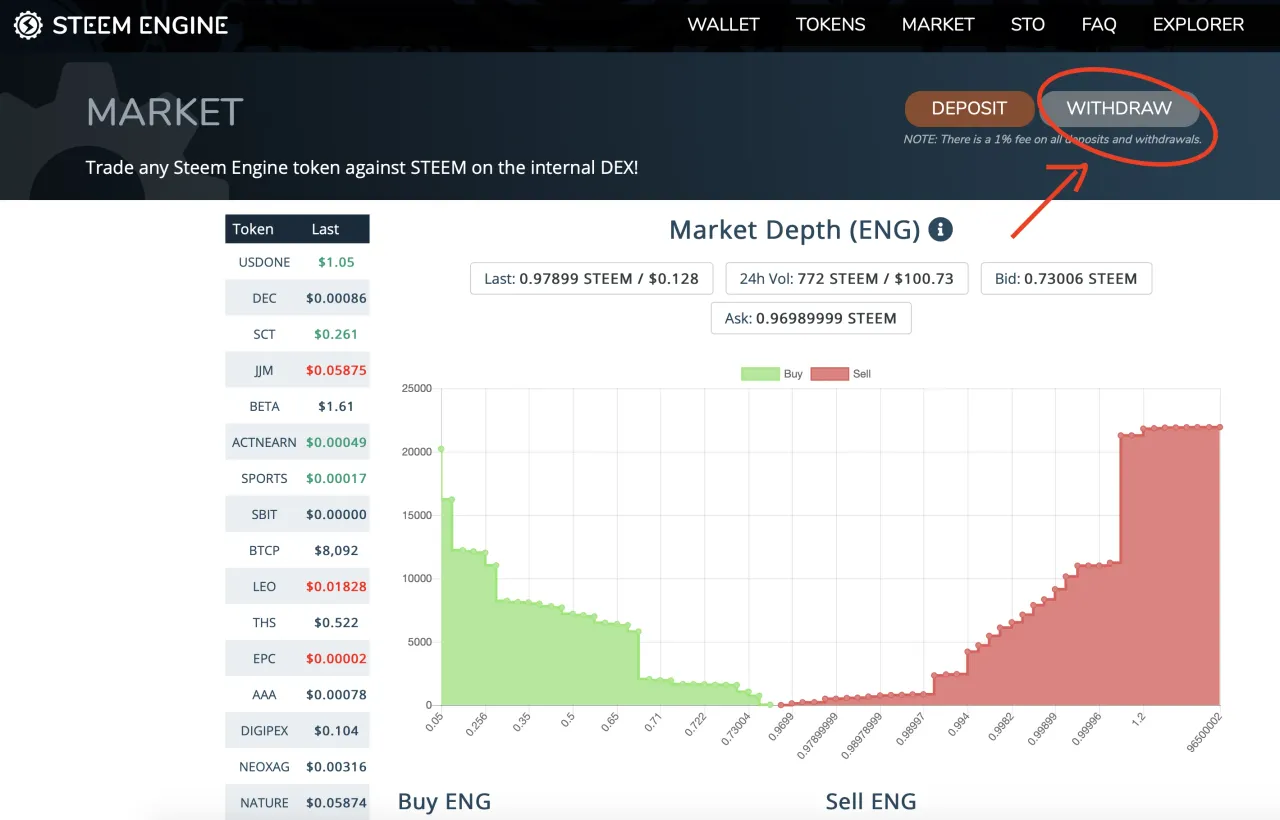Select the SCT token row
This screenshot has height=820, width=1280.
(x=297, y=334)
